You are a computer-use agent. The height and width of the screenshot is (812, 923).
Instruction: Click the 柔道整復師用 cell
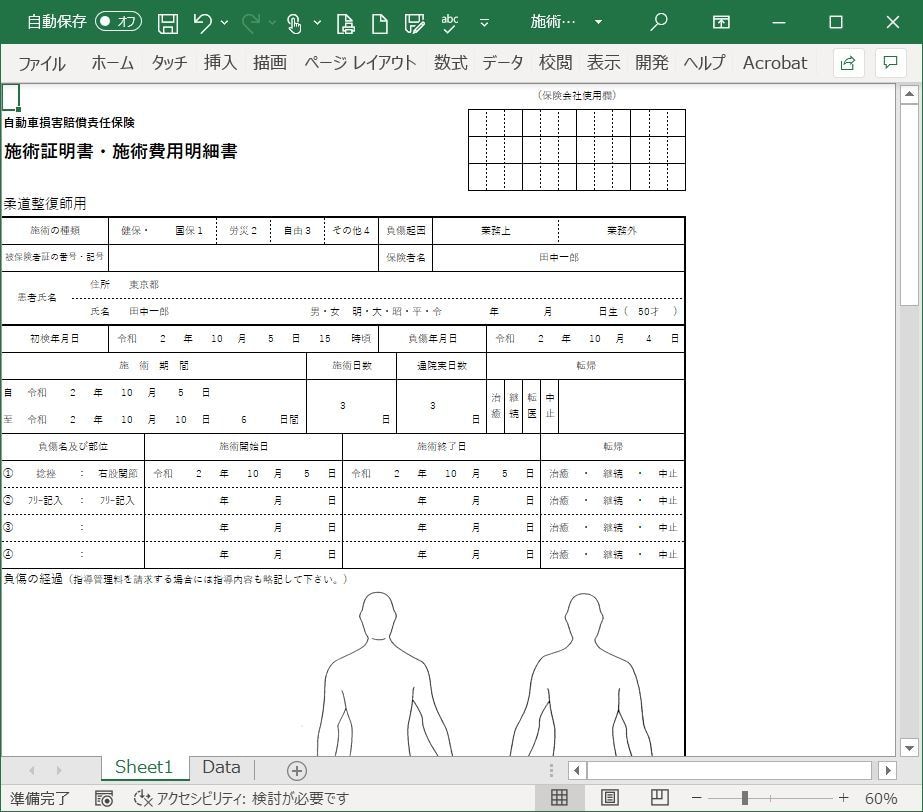click(45, 204)
